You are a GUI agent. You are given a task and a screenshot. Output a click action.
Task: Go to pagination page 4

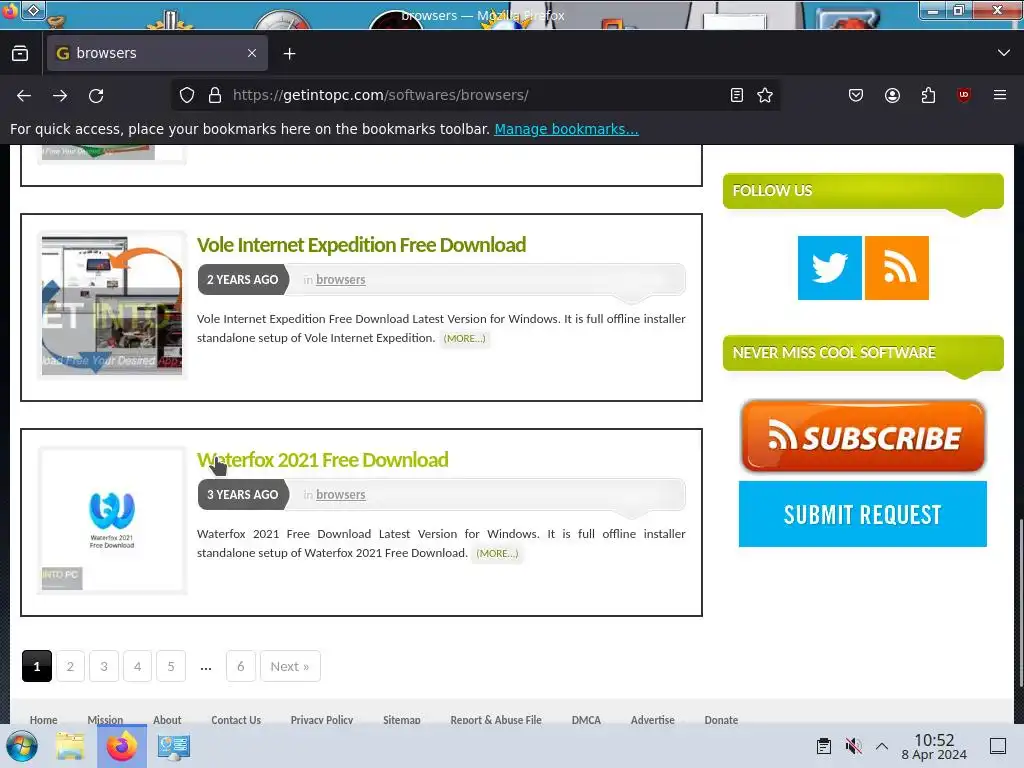(x=137, y=666)
